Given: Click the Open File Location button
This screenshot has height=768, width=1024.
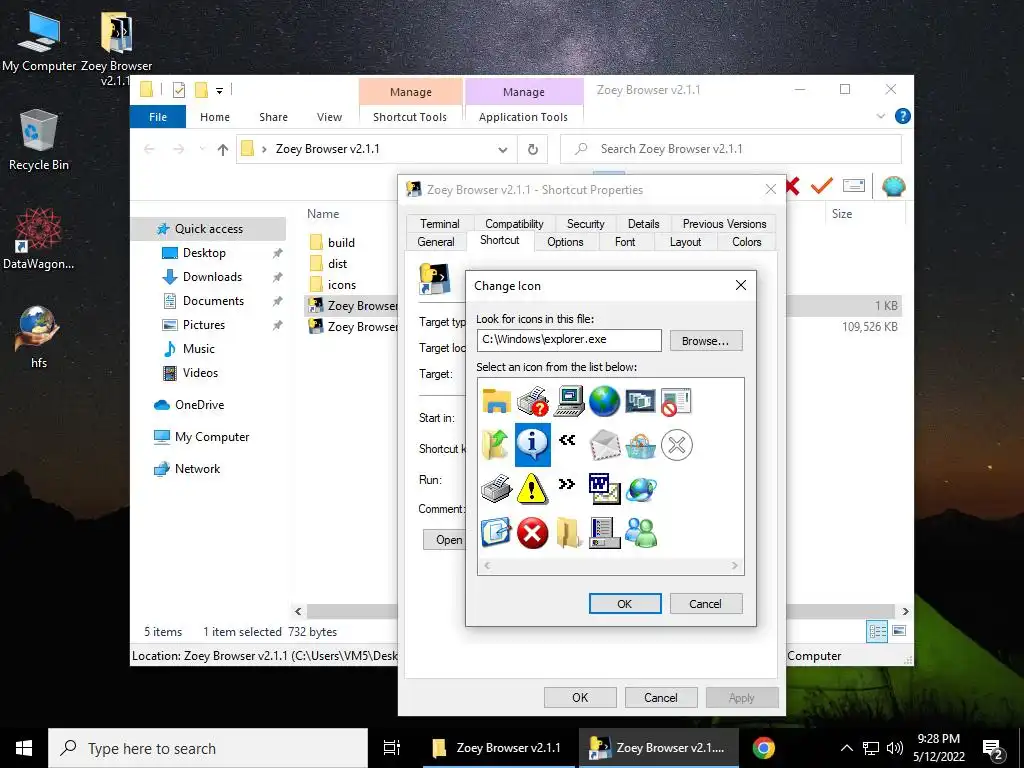Looking at the screenshot, I should tap(444, 539).
